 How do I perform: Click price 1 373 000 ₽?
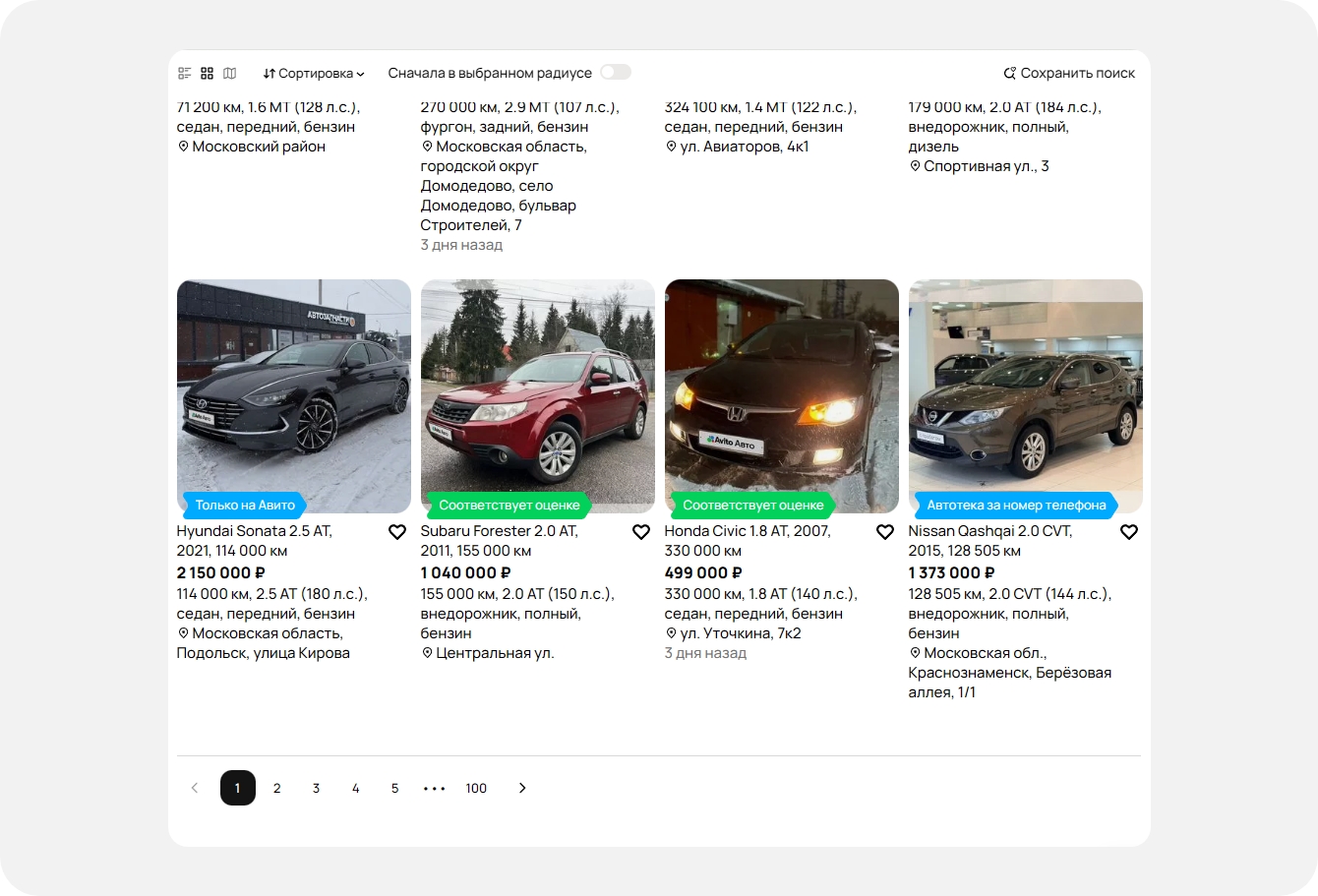952,572
